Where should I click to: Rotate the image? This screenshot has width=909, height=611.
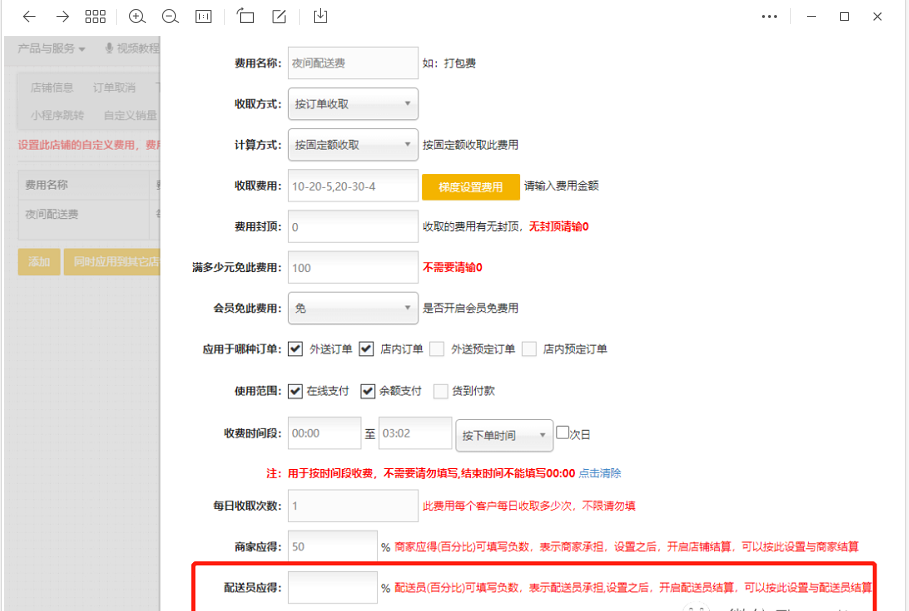tap(246, 17)
